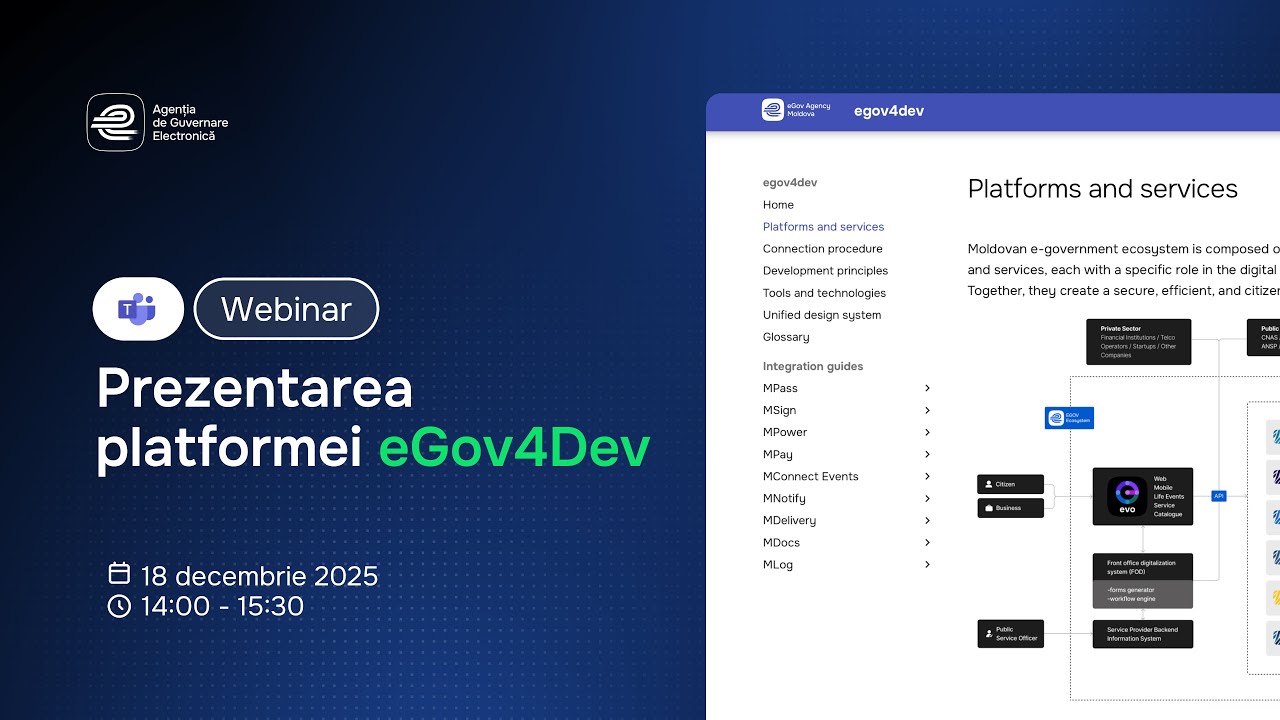Expand the MLog integration guide chevron
The image size is (1280, 720).
[927, 564]
